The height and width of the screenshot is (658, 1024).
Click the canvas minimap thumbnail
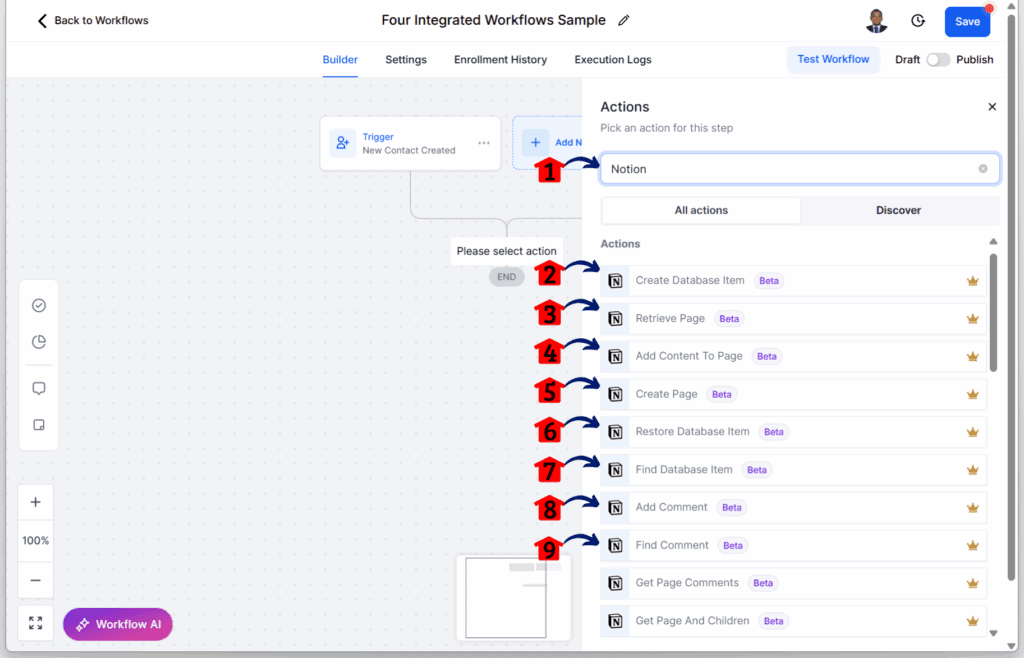pos(513,597)
